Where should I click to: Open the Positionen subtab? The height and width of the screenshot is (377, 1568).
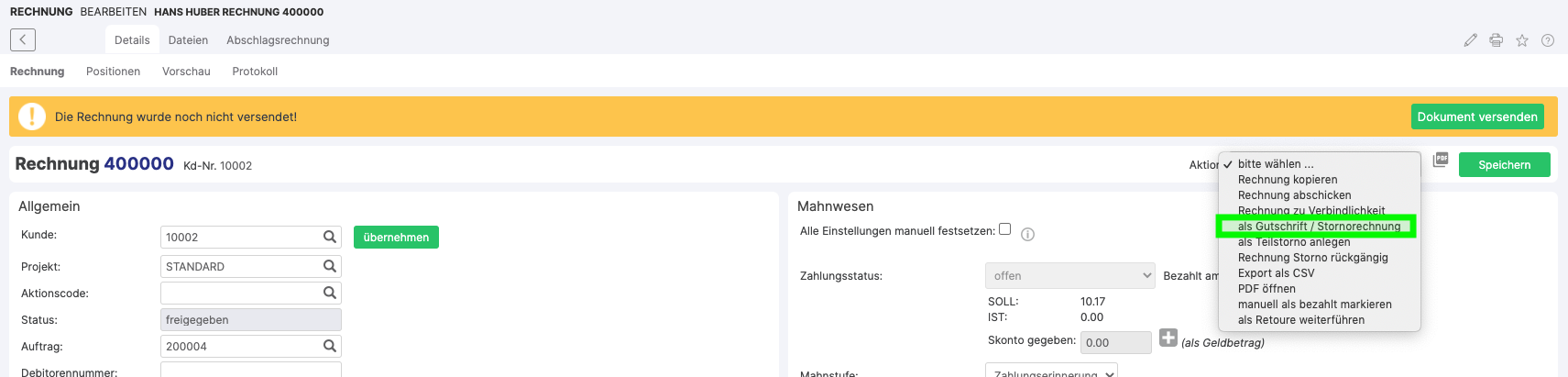(x=113, y=72)
